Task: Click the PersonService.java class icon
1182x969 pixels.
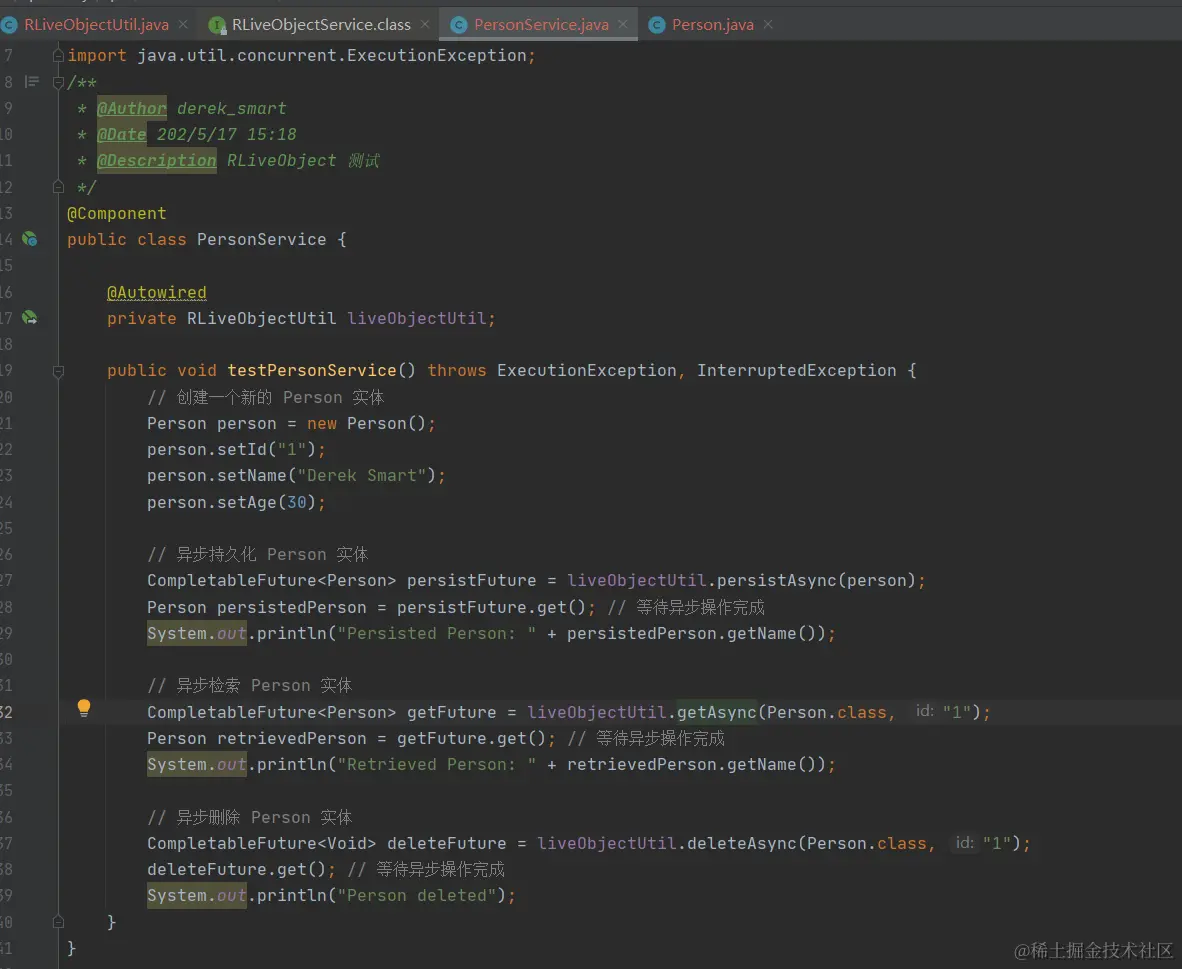Action: (x=458, y=25)
